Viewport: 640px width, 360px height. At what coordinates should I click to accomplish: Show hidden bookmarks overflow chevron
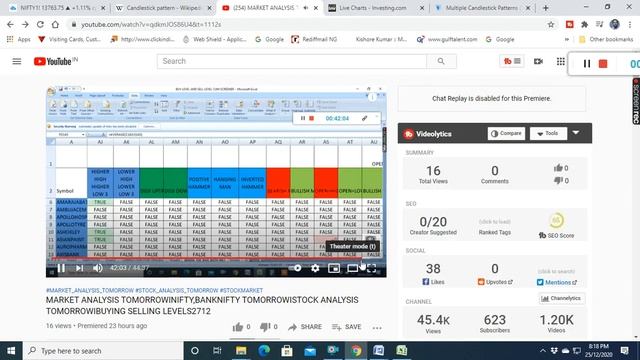[x=567, y=39]
